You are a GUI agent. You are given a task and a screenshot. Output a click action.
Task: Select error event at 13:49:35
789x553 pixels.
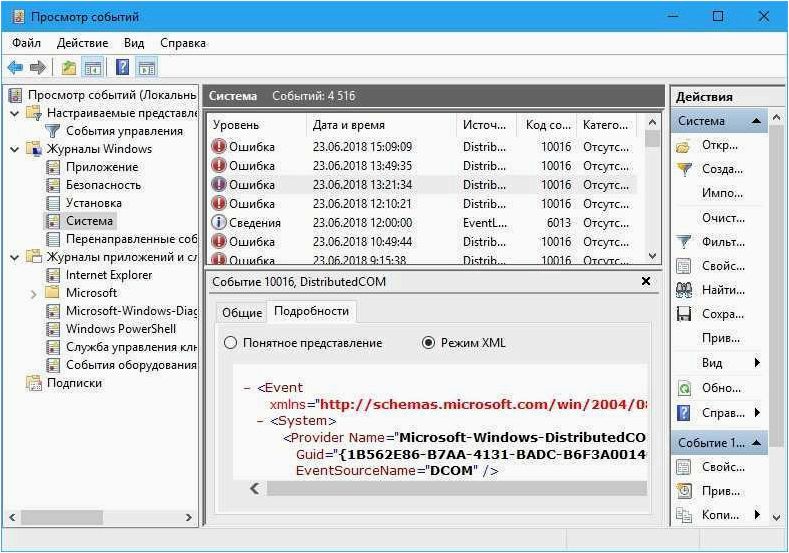[423, 166]
